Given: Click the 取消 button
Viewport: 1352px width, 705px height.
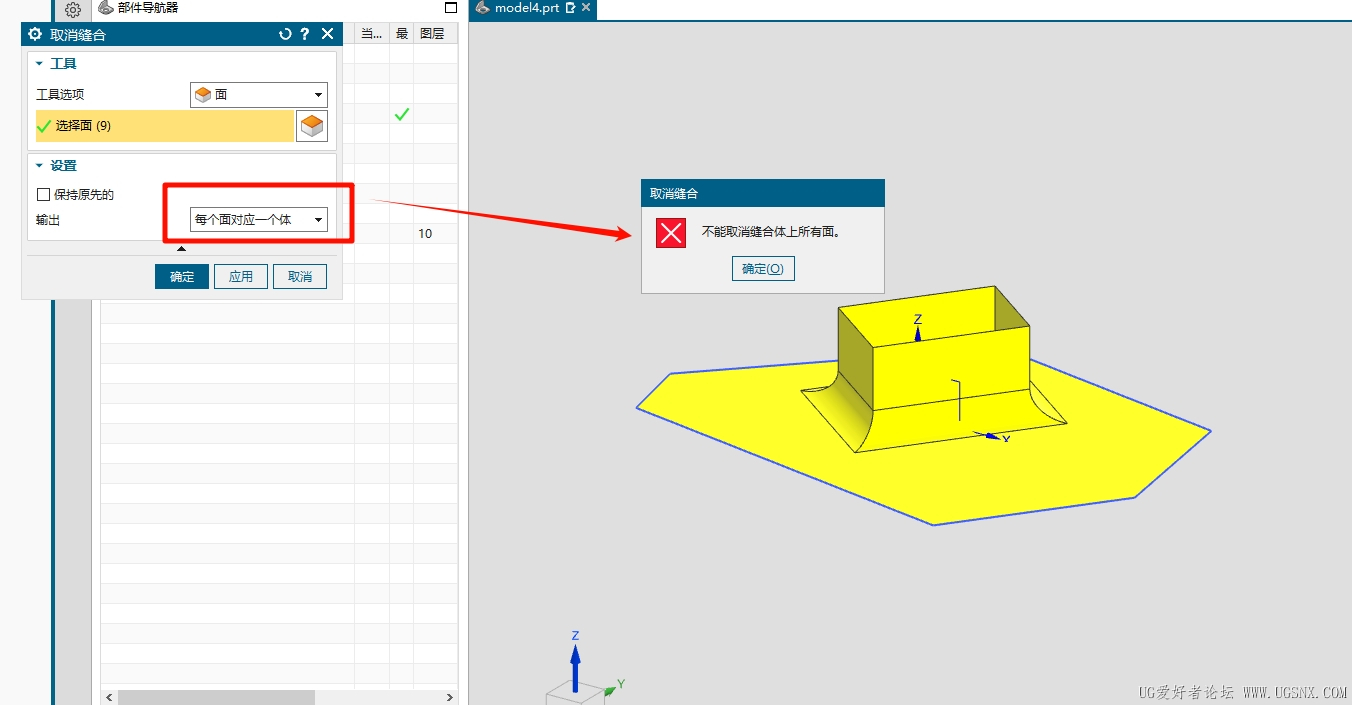Looking at the screenshot, I should click(300, 276).
